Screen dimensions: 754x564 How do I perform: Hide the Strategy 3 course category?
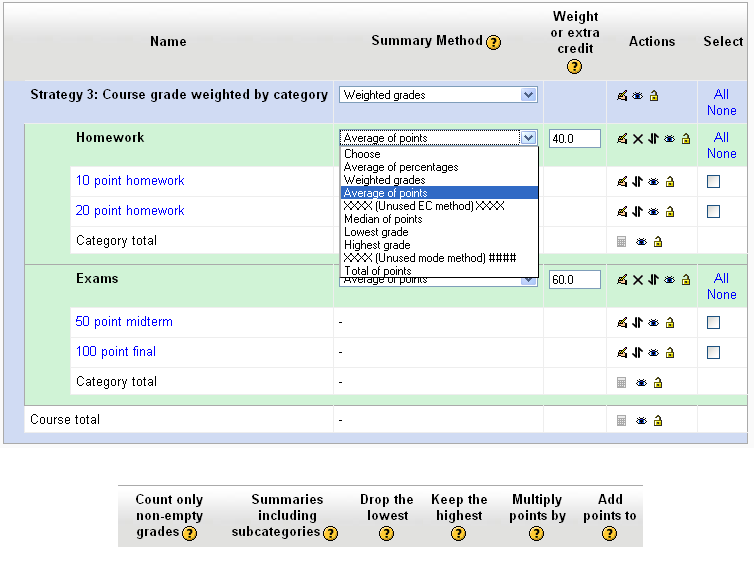point(638,96)
